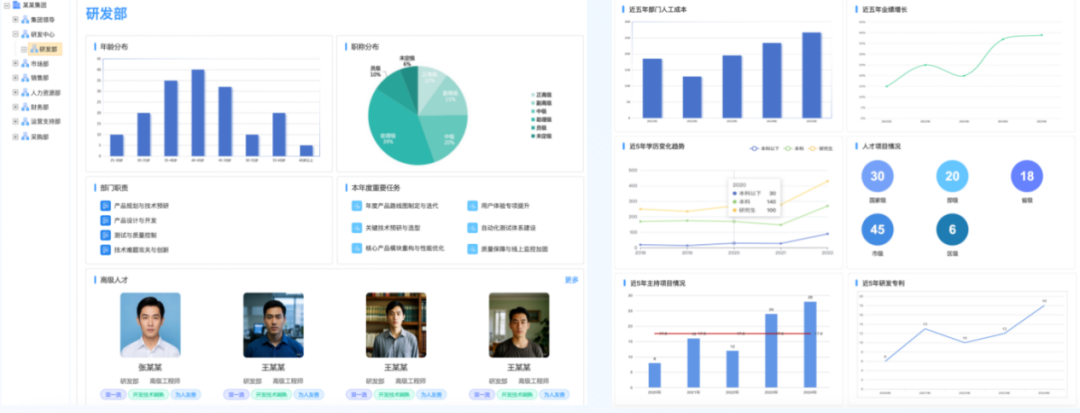Image resolution: width=1080 pixels, height=413 pixels.
Task: Click the org icon beside 采购部
Action: [x=25, y=136]
